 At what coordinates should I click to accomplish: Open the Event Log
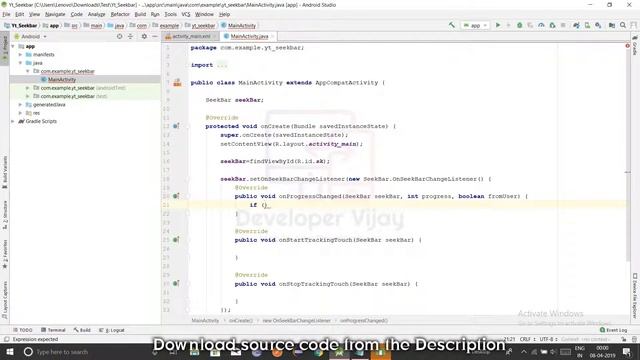coord(613,330)
